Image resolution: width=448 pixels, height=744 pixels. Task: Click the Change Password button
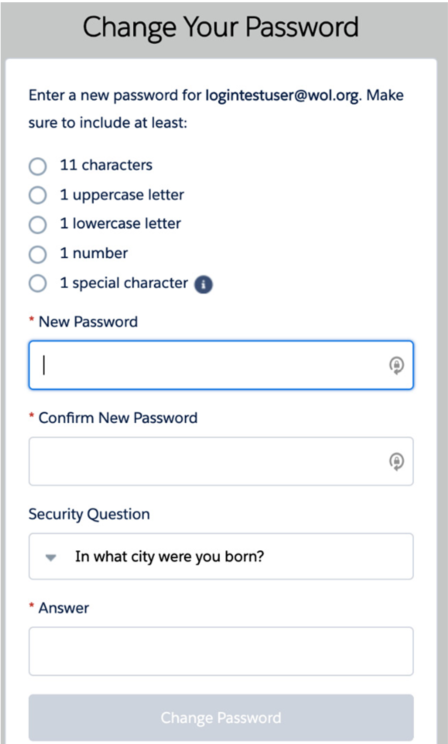pyautogui.click(x=221, y=717)
